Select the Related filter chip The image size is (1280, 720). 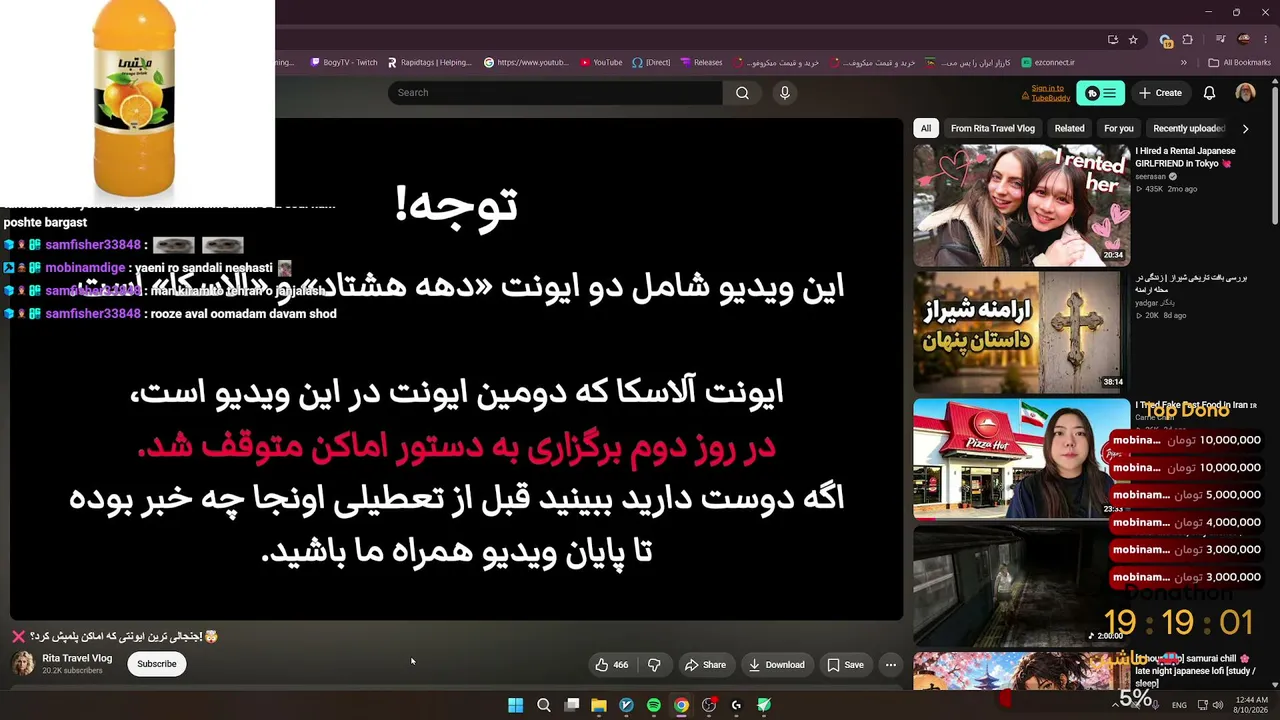1069,129
